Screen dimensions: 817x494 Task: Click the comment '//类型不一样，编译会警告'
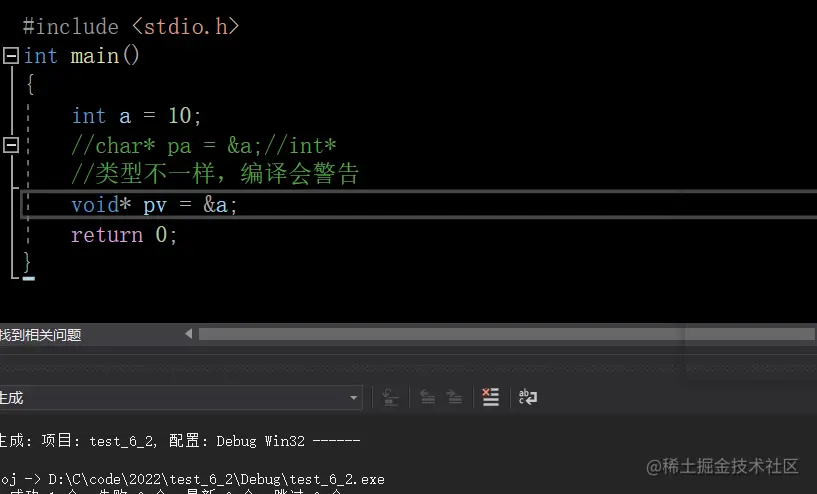coord(215,174)
